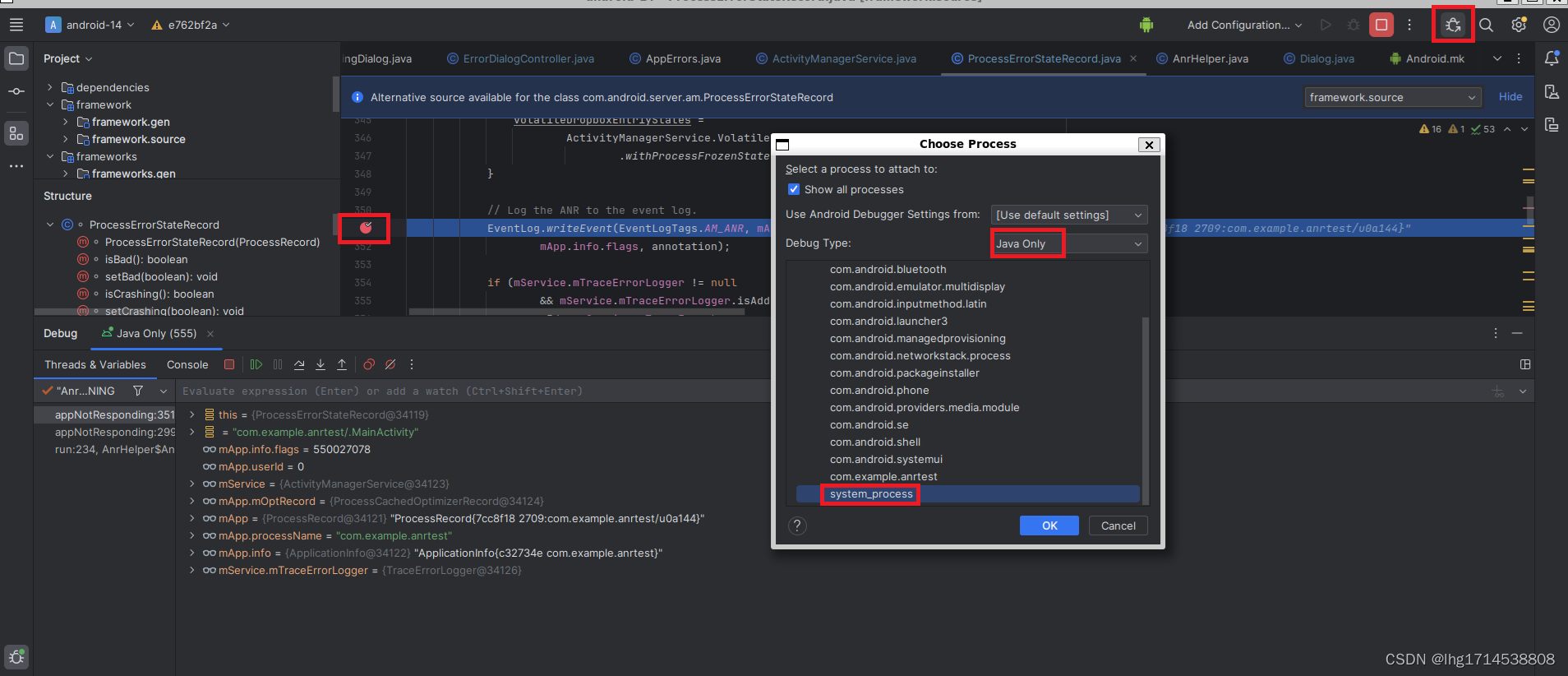This screenshot has height=676, width=1568.
Task: Uncheck Show all processes checkbox
Action: (794, 189)
